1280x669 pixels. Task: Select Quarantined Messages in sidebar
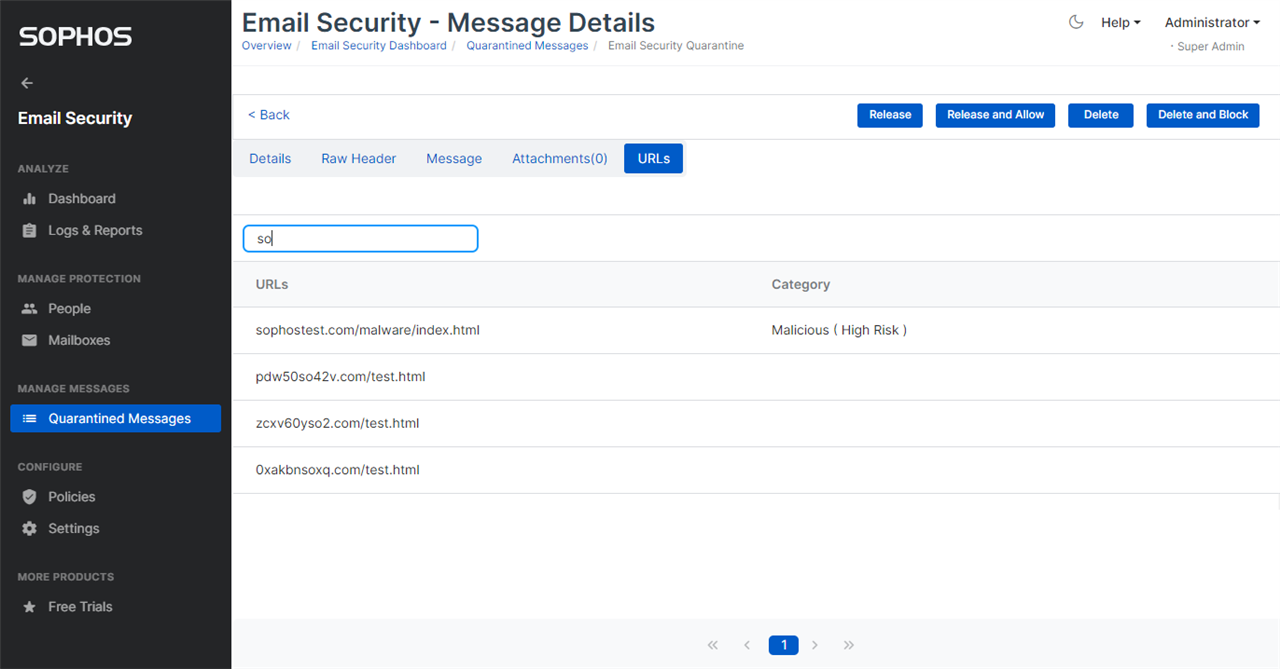pos(116,418)
